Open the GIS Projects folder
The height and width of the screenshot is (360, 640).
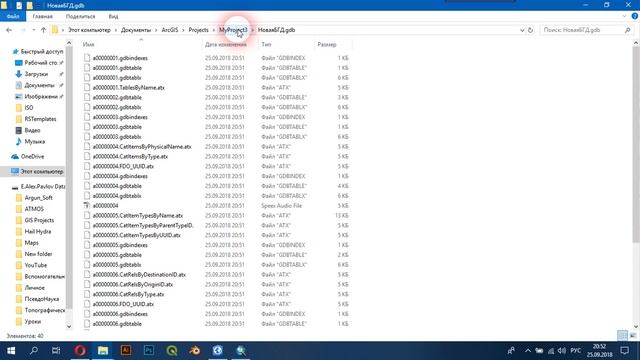tap(35, 220)
